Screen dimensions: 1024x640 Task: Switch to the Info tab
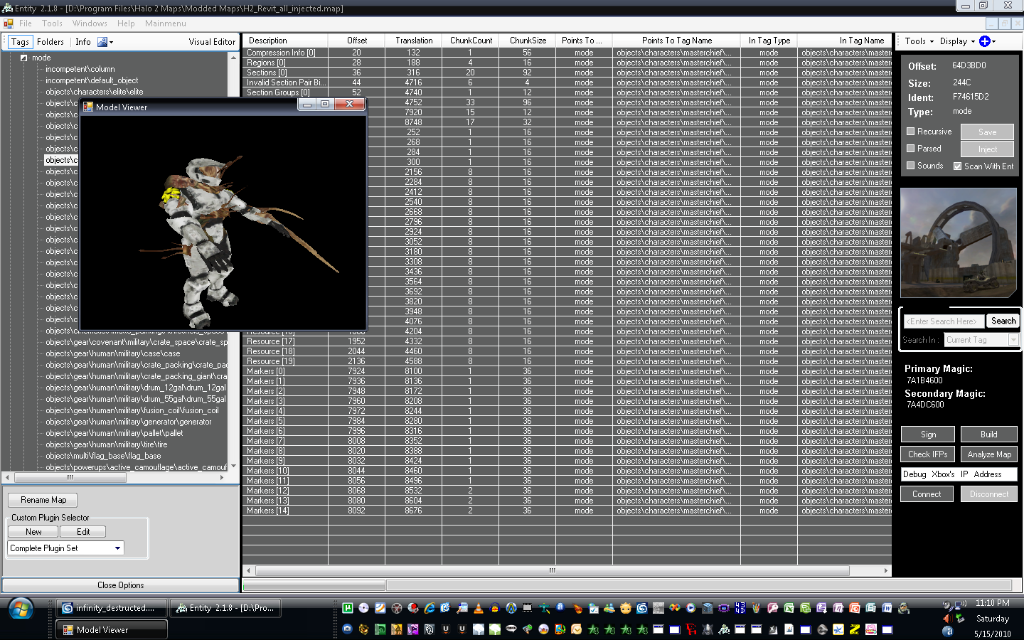pos(83,42)
